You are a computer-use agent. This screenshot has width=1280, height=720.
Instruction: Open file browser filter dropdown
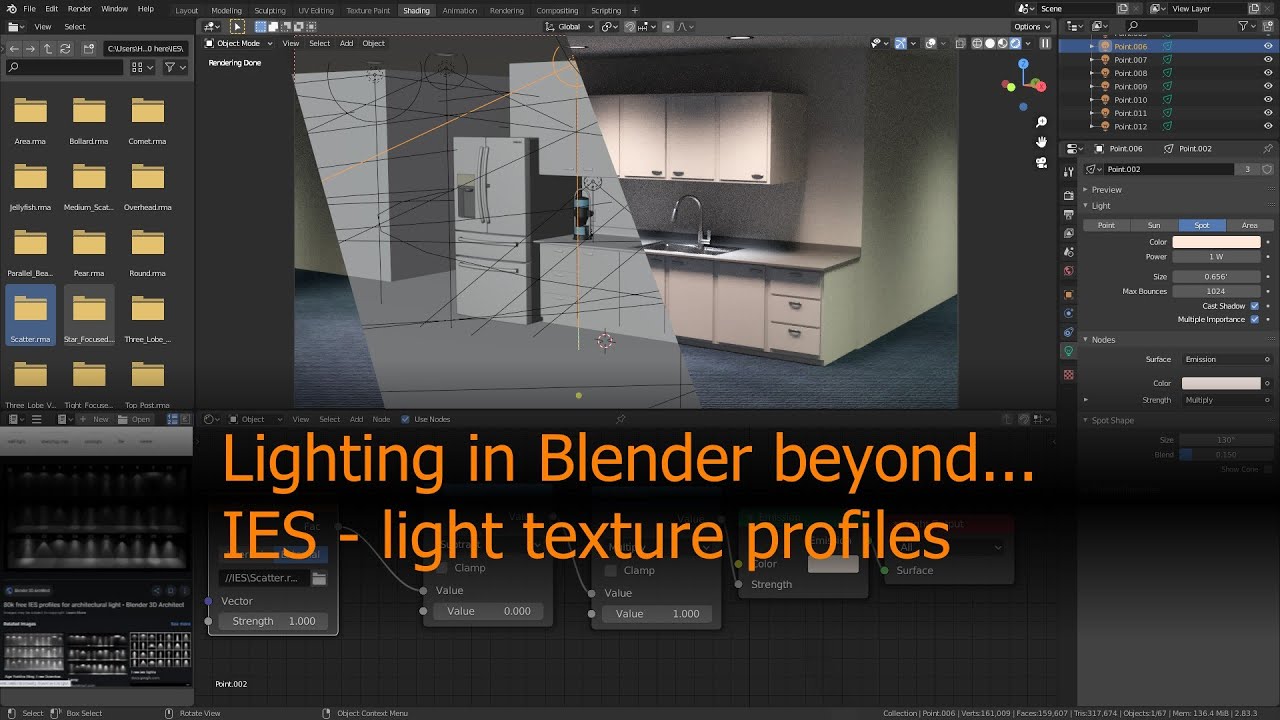pos(174,67)
